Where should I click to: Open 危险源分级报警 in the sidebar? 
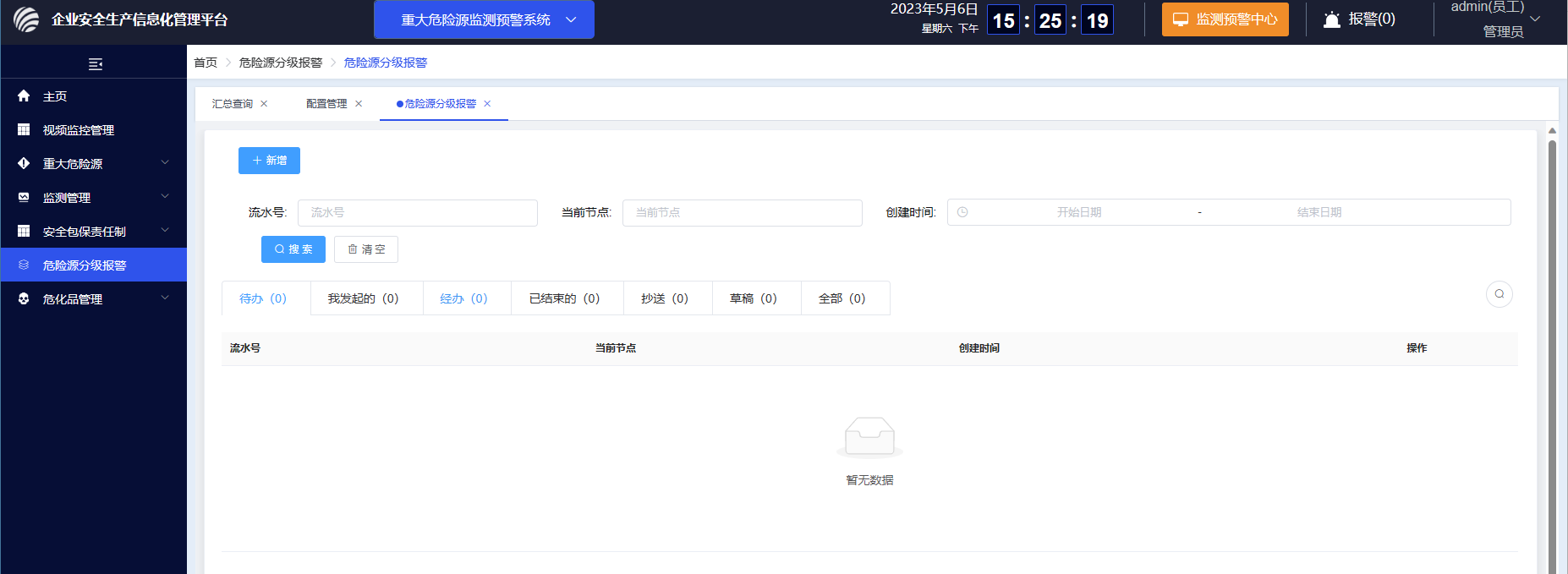94,265
